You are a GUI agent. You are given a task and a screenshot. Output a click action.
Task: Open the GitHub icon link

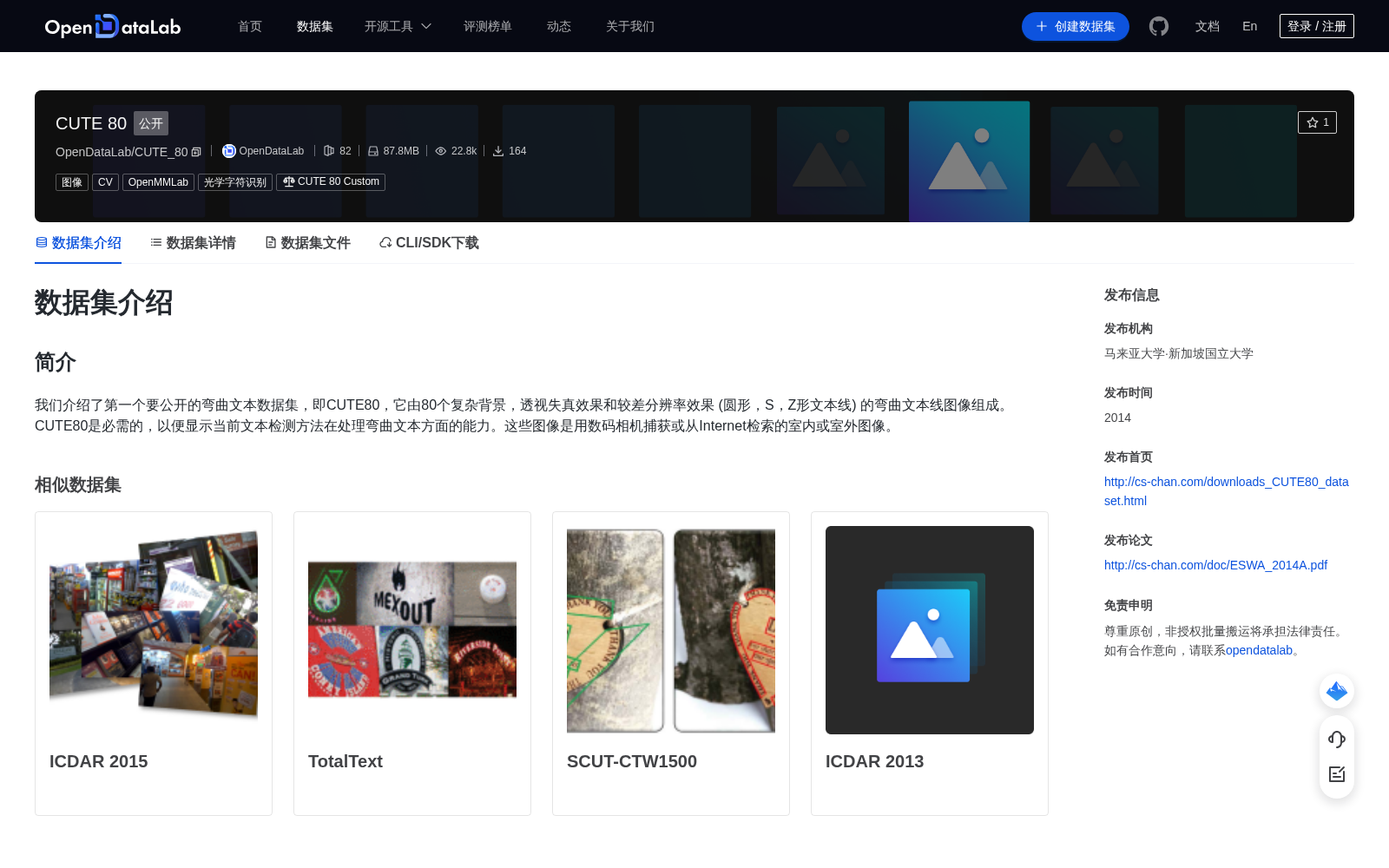(x=1159, y=26)
